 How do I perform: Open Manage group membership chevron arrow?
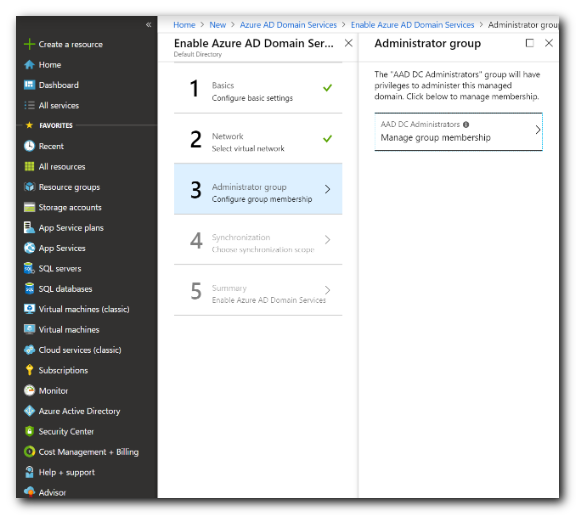point(537,130)
